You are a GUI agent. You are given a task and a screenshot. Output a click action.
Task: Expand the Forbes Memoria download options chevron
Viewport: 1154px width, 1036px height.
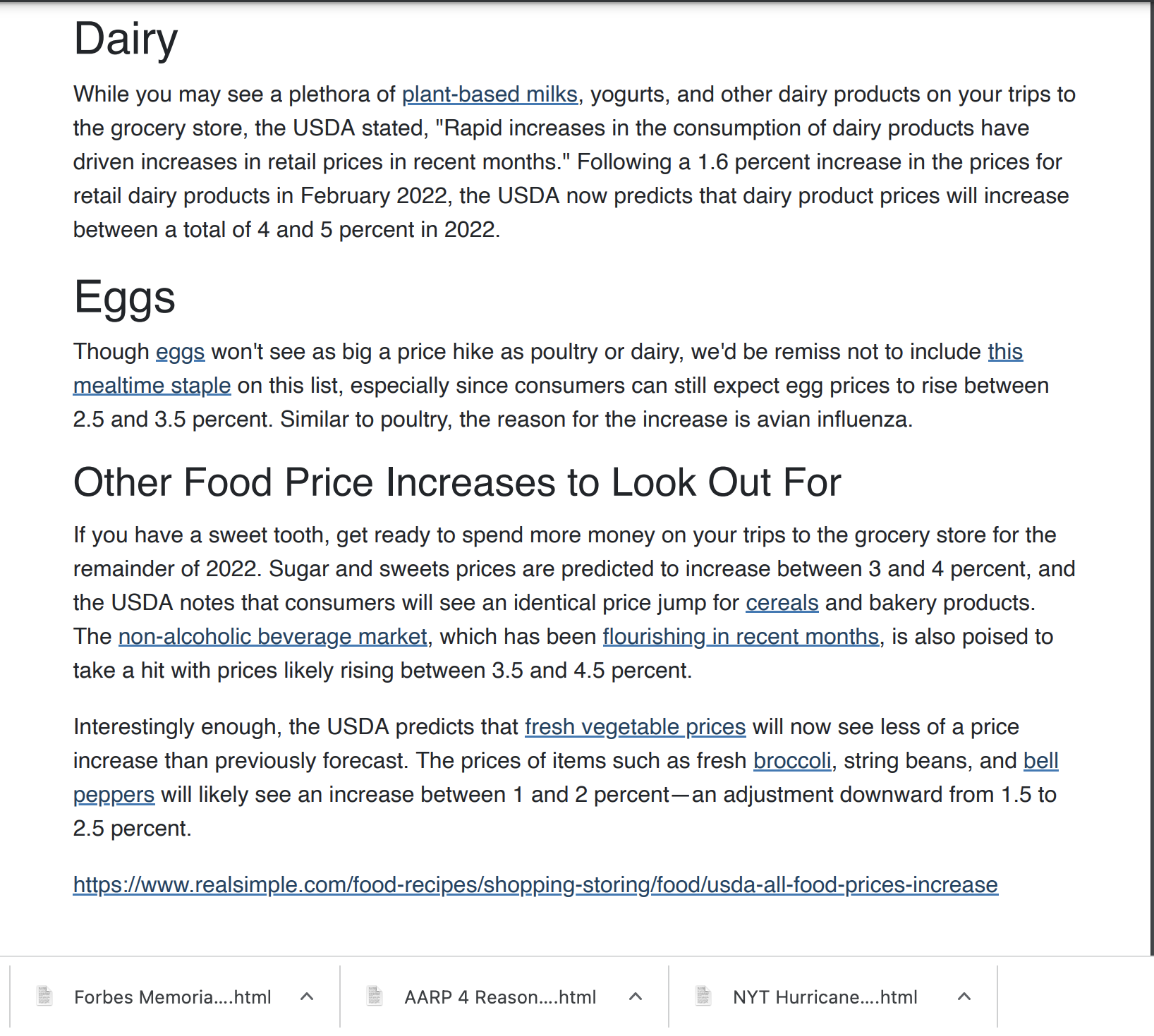pyautogui.click(x=306, y=997)
